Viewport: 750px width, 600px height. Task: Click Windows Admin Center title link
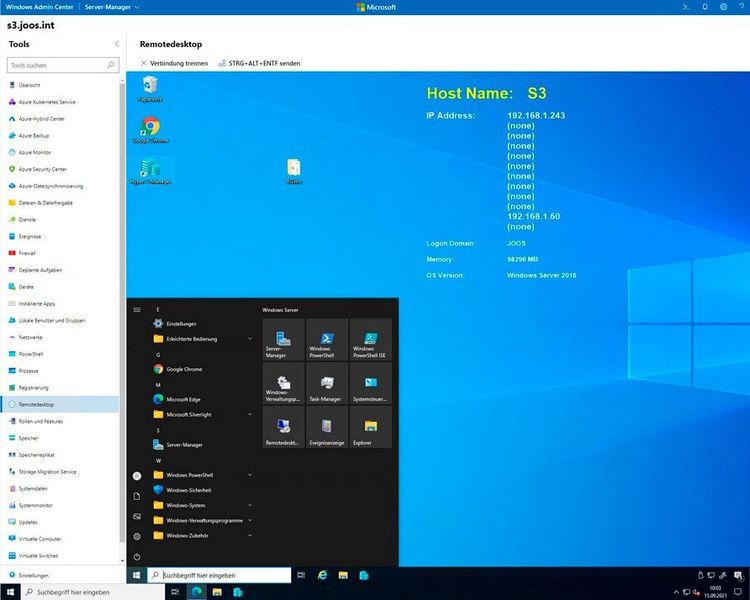pos(40,7)
